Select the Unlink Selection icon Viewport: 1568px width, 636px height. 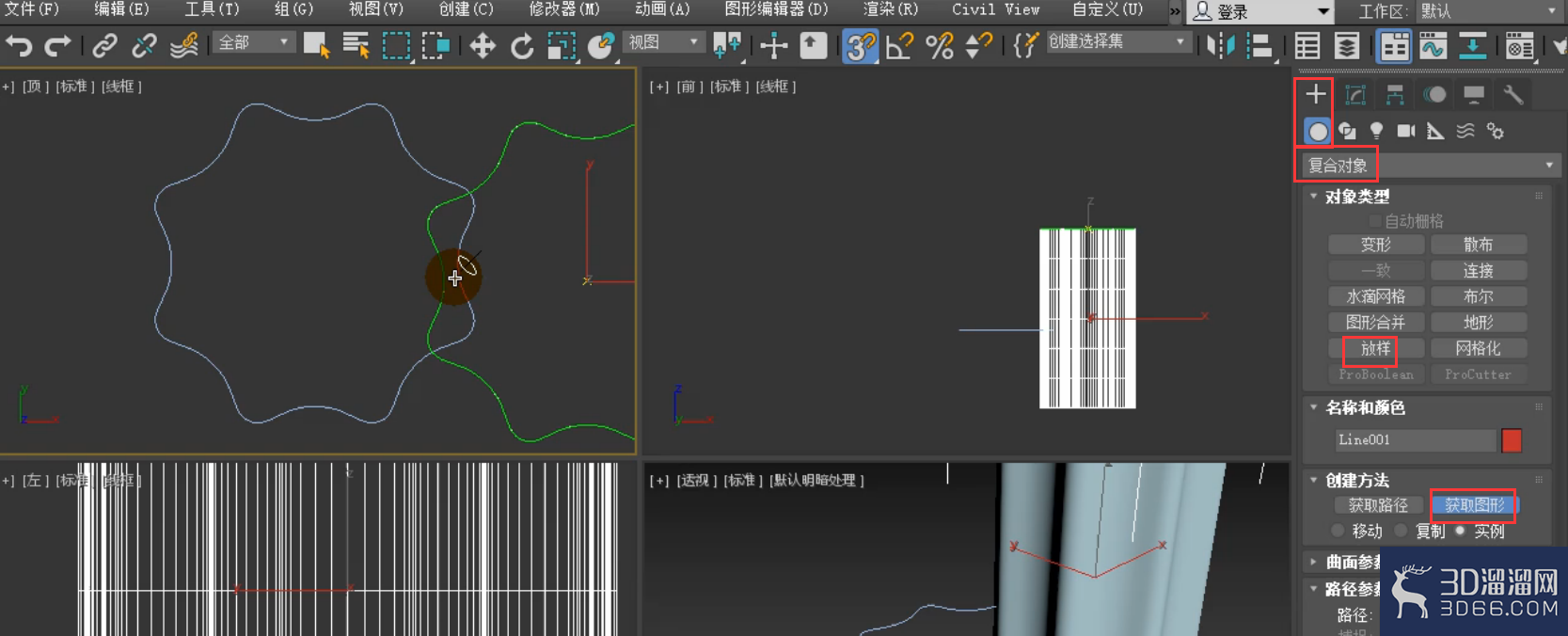[144, 45]
